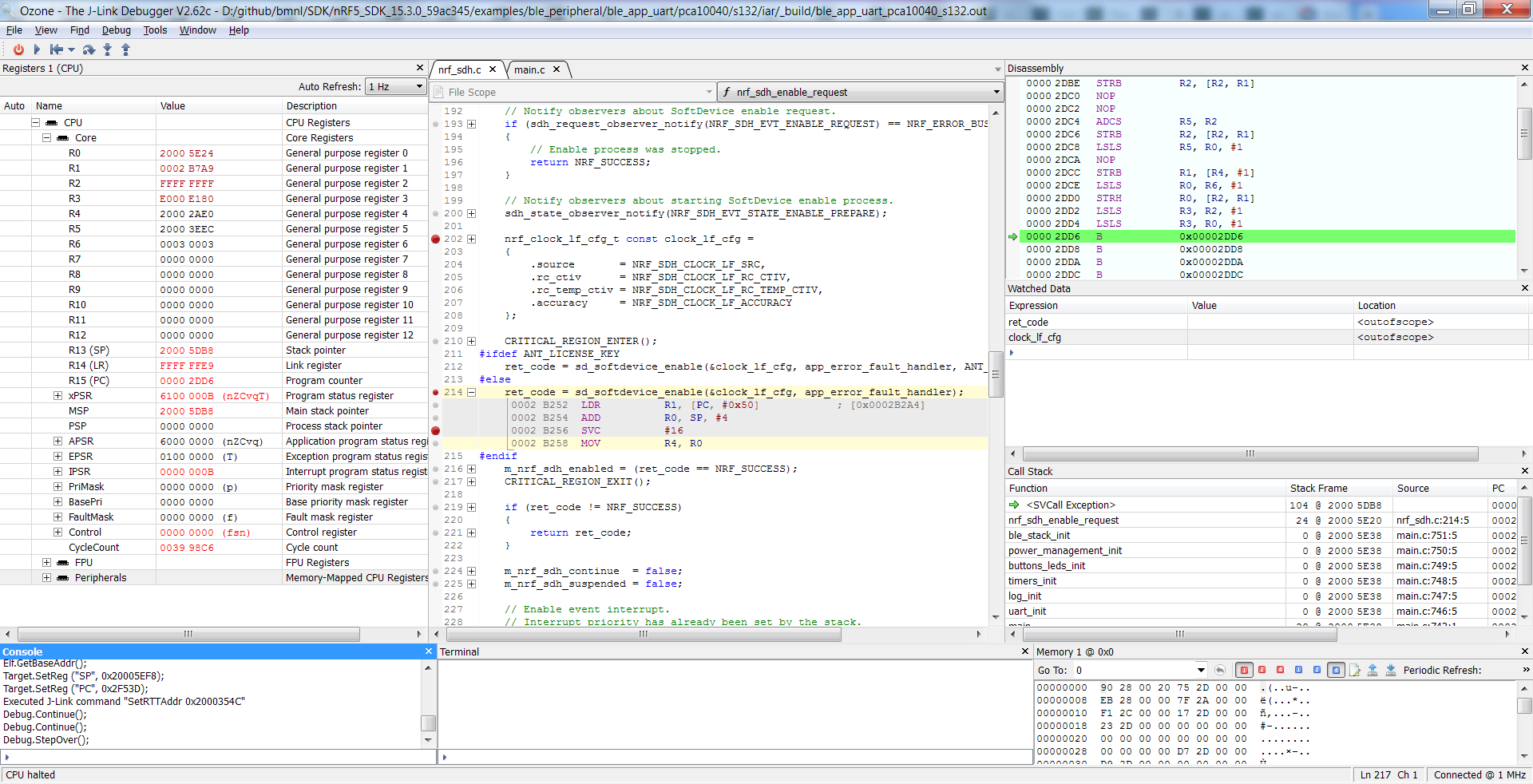Image resolution: width=1533 pixels, height=784 pixels.
Task: Collapse the Core register group
Action: (46, 138)
